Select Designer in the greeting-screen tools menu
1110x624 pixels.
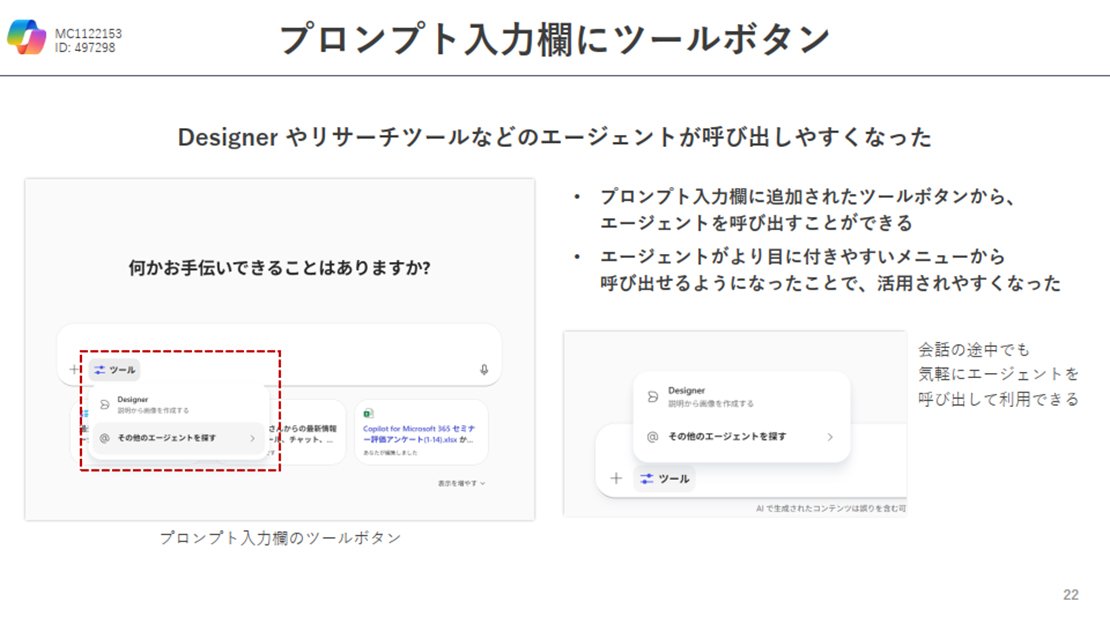pos(178,404)
